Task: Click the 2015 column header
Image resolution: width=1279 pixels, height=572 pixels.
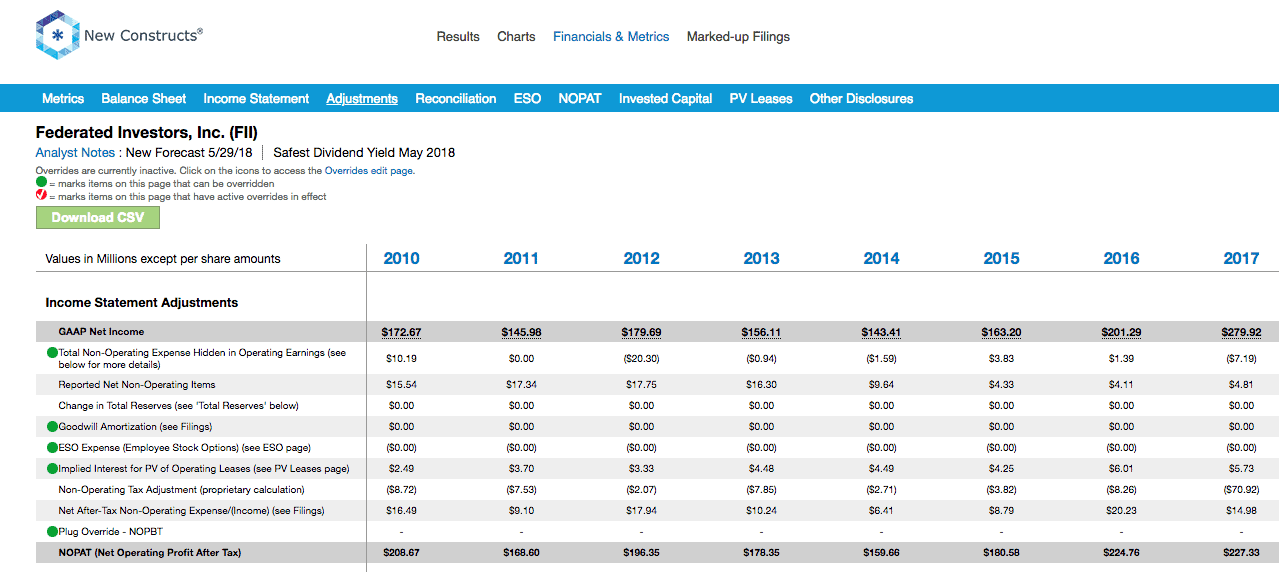Action: tap(1001, 258)
